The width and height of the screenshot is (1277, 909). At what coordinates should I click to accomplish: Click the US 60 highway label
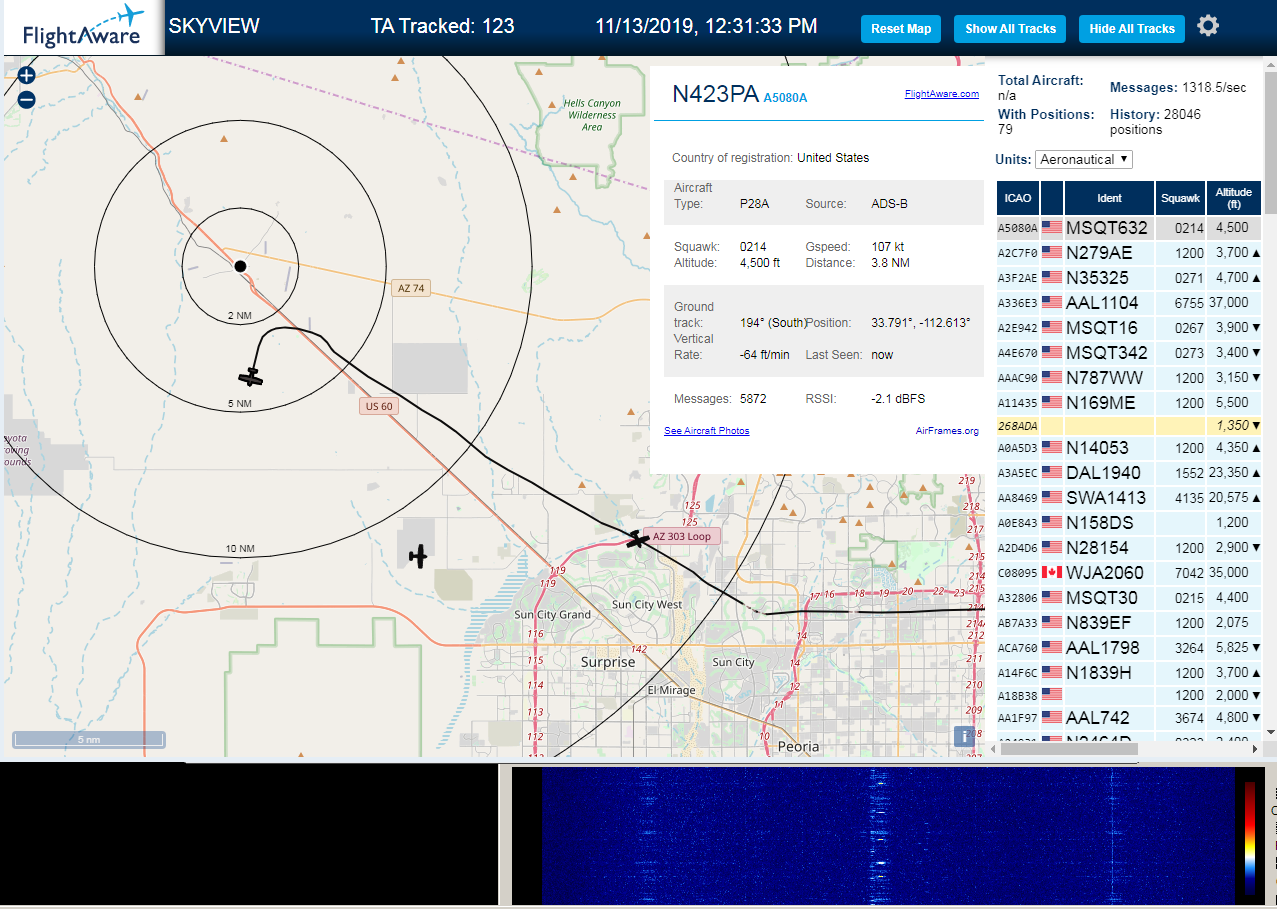coord(378,406)
